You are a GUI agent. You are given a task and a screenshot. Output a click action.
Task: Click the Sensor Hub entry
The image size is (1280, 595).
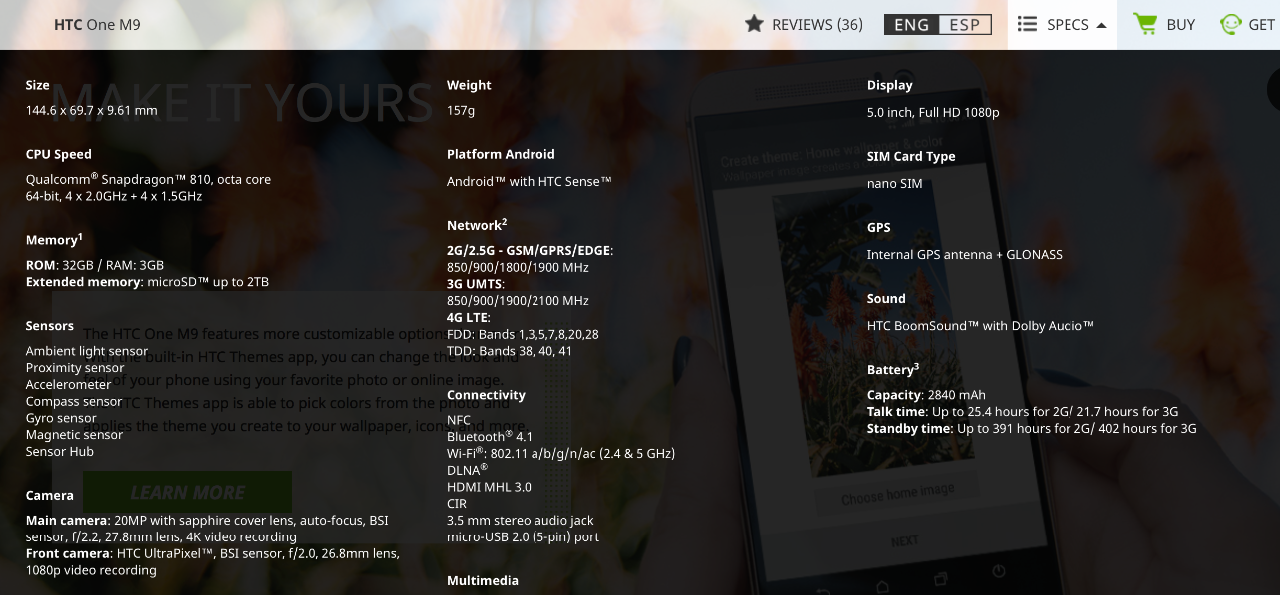tap(60, 451)
